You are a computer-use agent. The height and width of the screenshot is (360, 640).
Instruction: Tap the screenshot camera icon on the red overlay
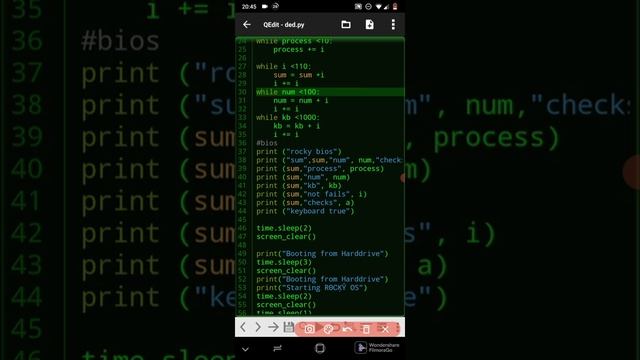(309, 329)
